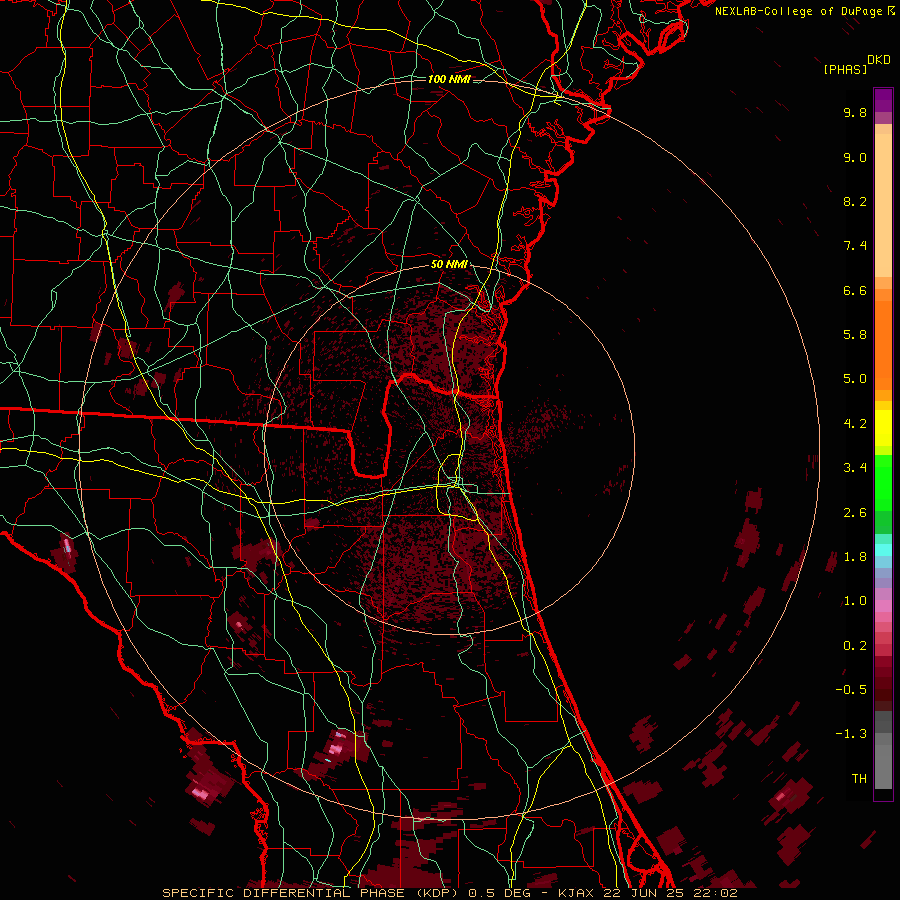Pick the peach band of the color bar
Viewport: 900px width, 900px height.
(883, 205)
